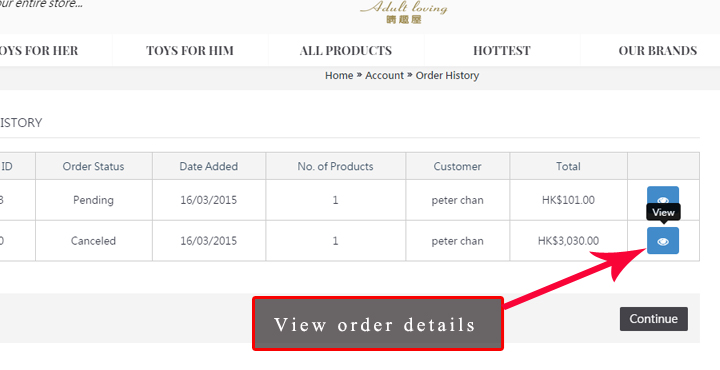The width and height of the screenshot is (720, 370).
Task: Click the eye icon for Pending order
Action: click(x=663, y=197)
